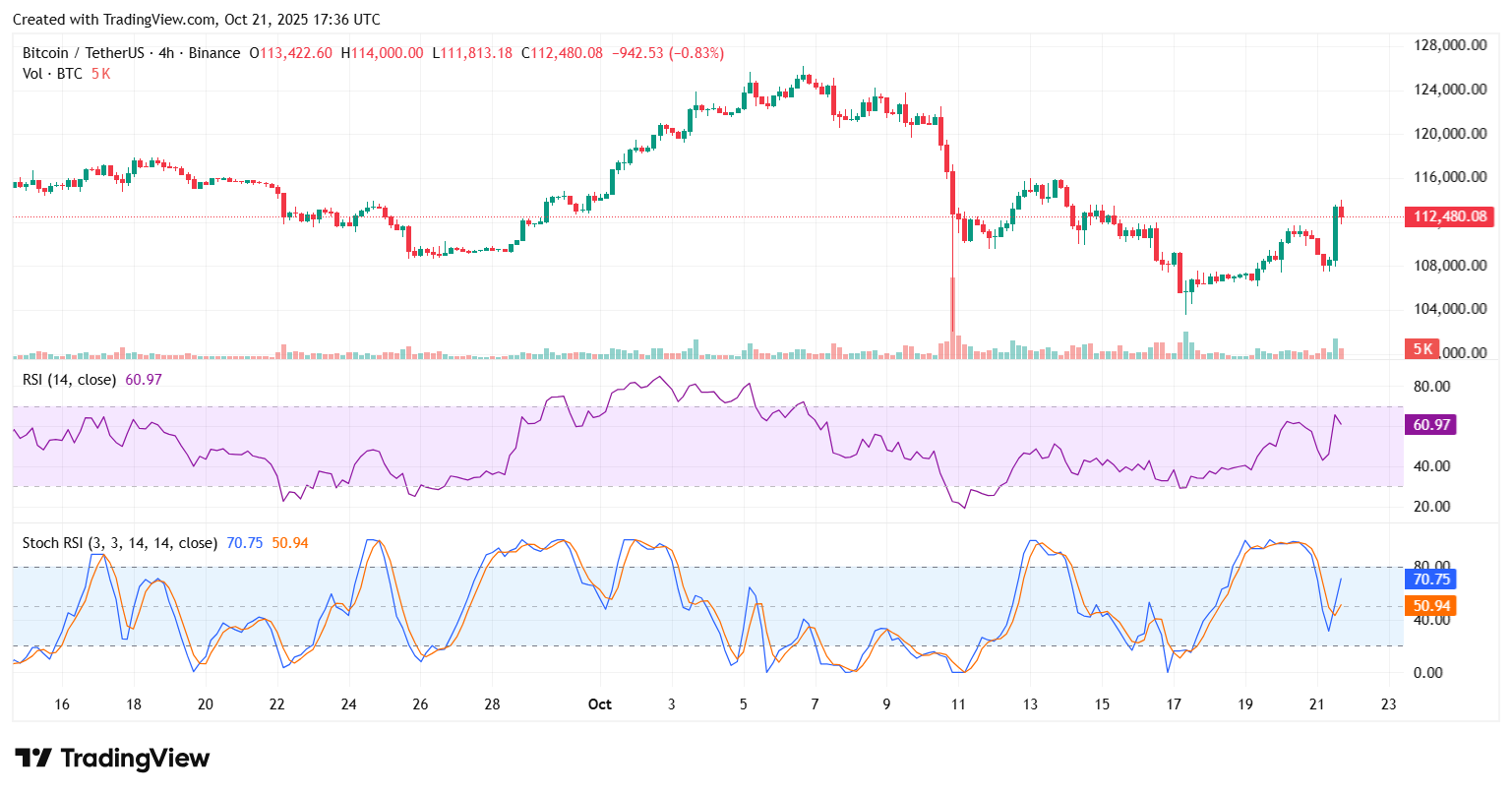The image size is (1512, 795).
Task: Click the RSI (14, close) indicator legend
Action: (x=69, y=380)
